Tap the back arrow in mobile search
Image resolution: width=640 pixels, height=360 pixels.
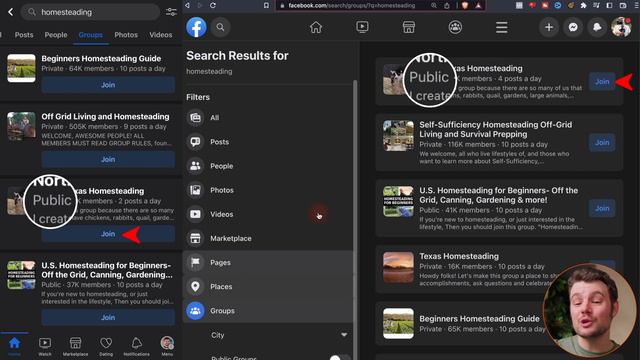11,12
